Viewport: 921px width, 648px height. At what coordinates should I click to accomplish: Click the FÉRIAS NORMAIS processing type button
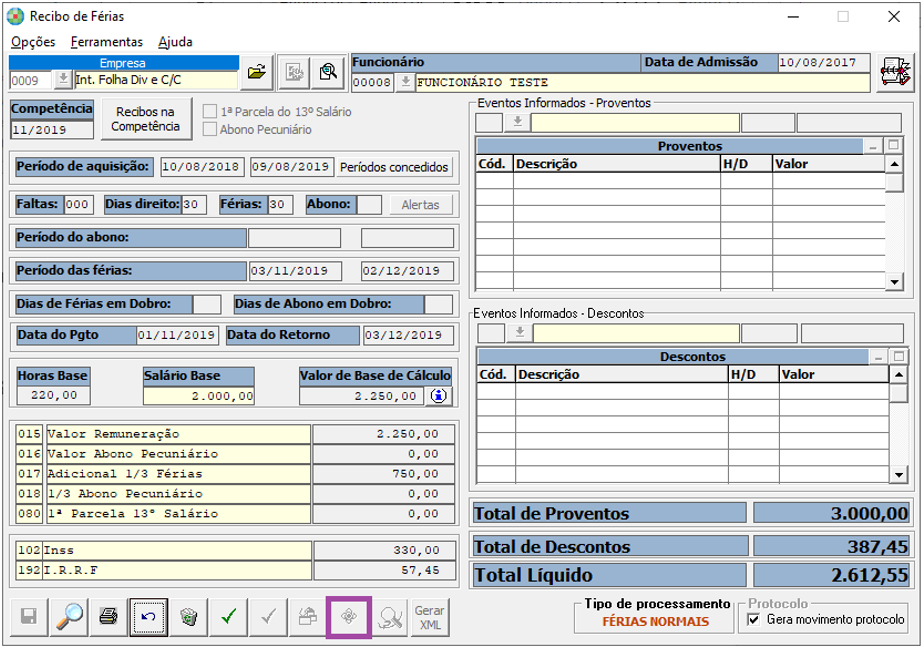(x=656, y=622)
